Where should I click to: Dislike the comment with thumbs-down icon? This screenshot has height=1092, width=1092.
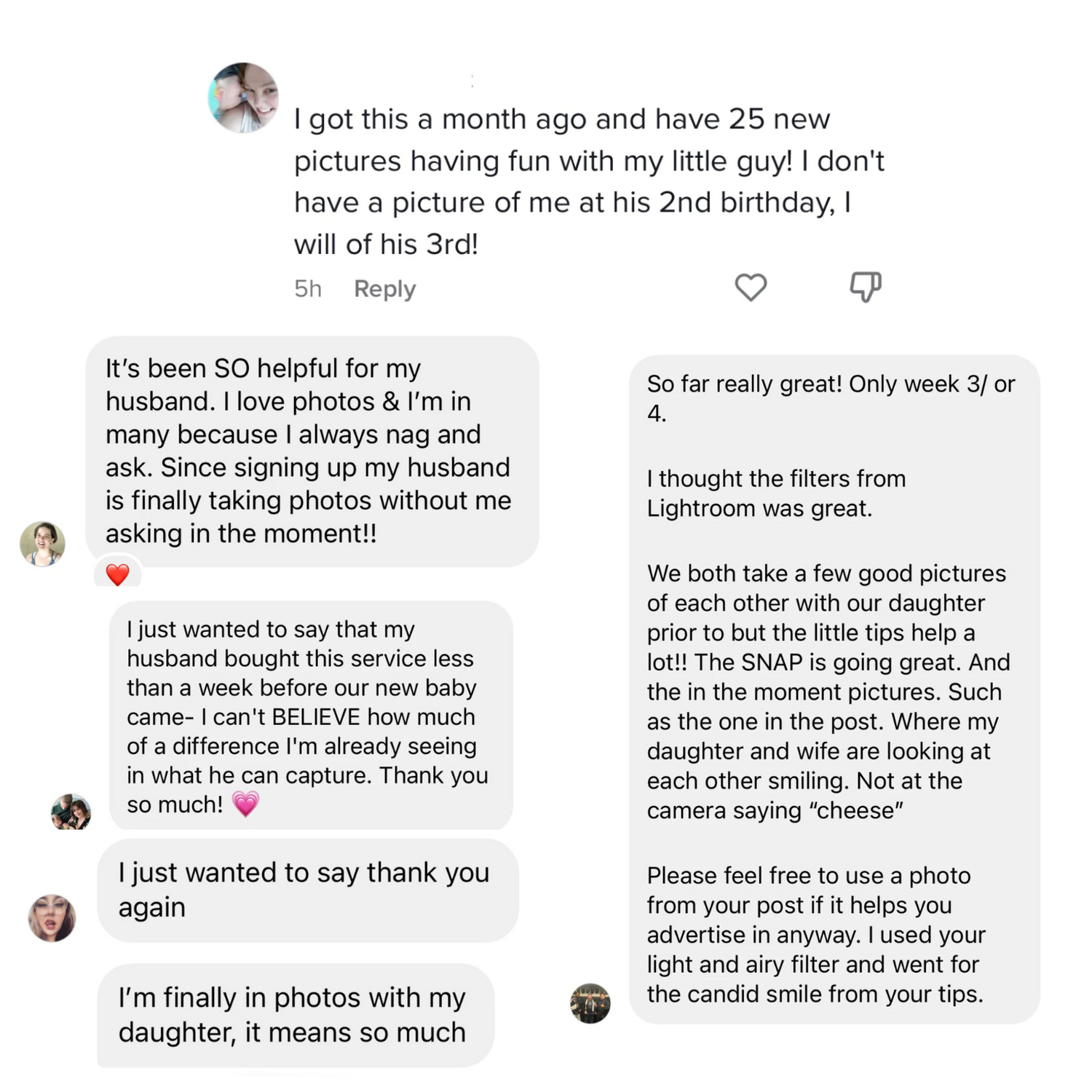point(866,287)
